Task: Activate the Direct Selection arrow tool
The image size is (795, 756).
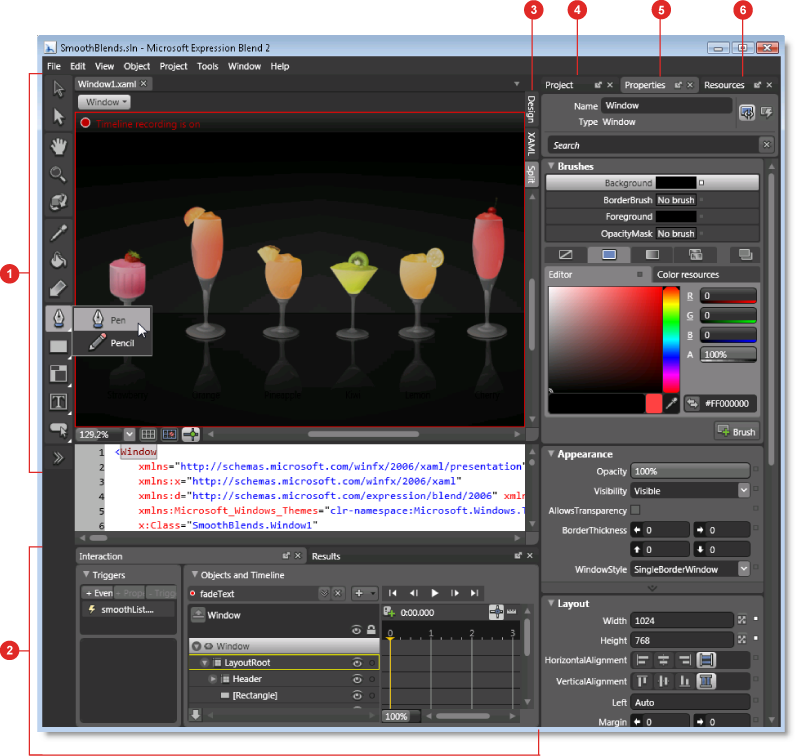Action: tap(59, 117)
